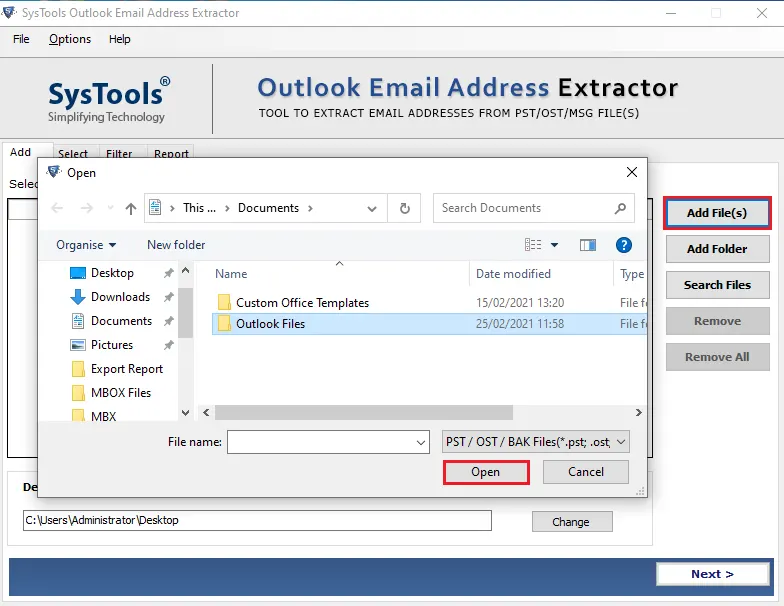Image resolution: width=784 pixels, height=606 pixels.
Task: Click the Documents icon in sidebar
Action: [x=78, y=321]
